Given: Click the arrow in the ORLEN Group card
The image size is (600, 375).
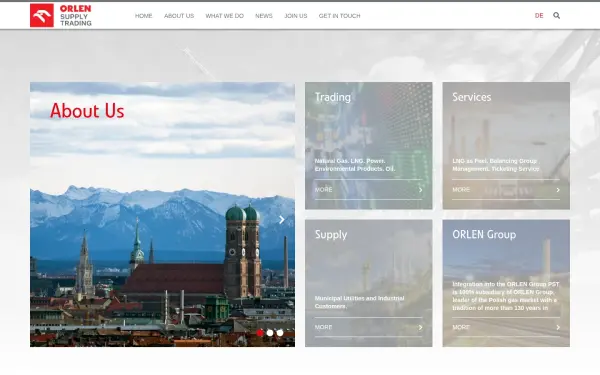Looking at the screenshot, I should (558, 327).
